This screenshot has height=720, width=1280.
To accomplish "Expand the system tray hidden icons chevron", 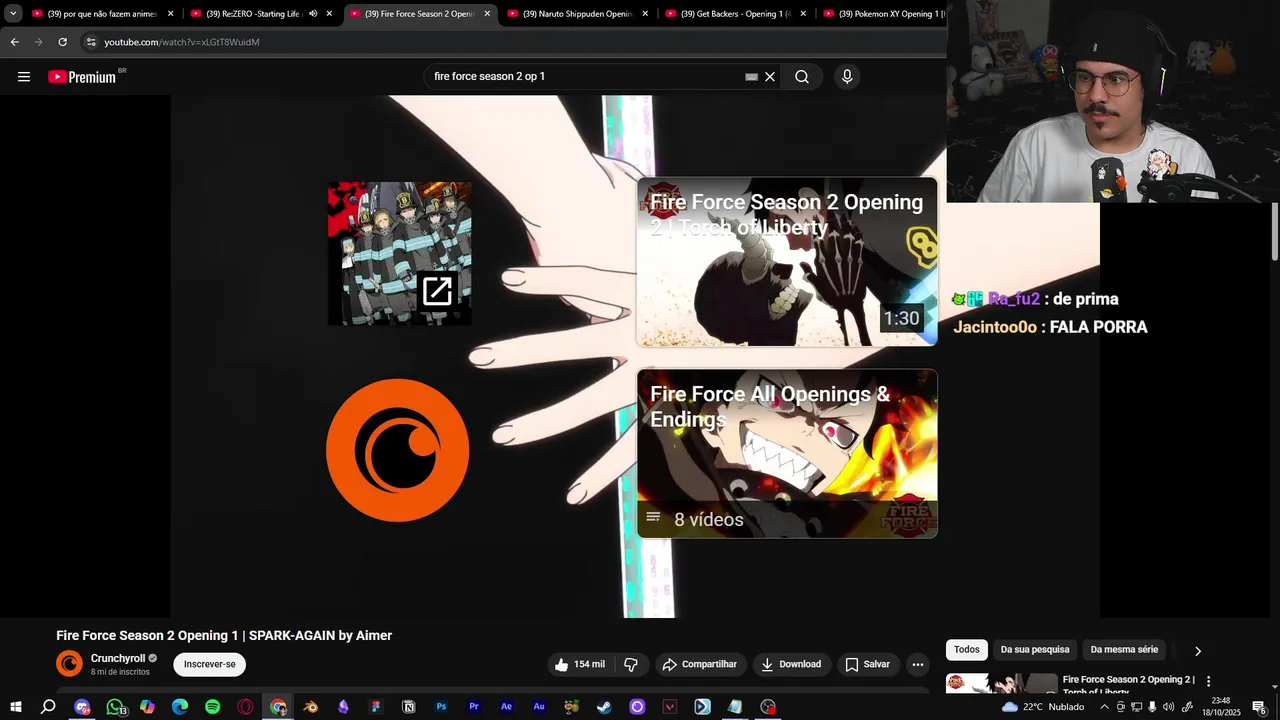I will (1104, 707).
